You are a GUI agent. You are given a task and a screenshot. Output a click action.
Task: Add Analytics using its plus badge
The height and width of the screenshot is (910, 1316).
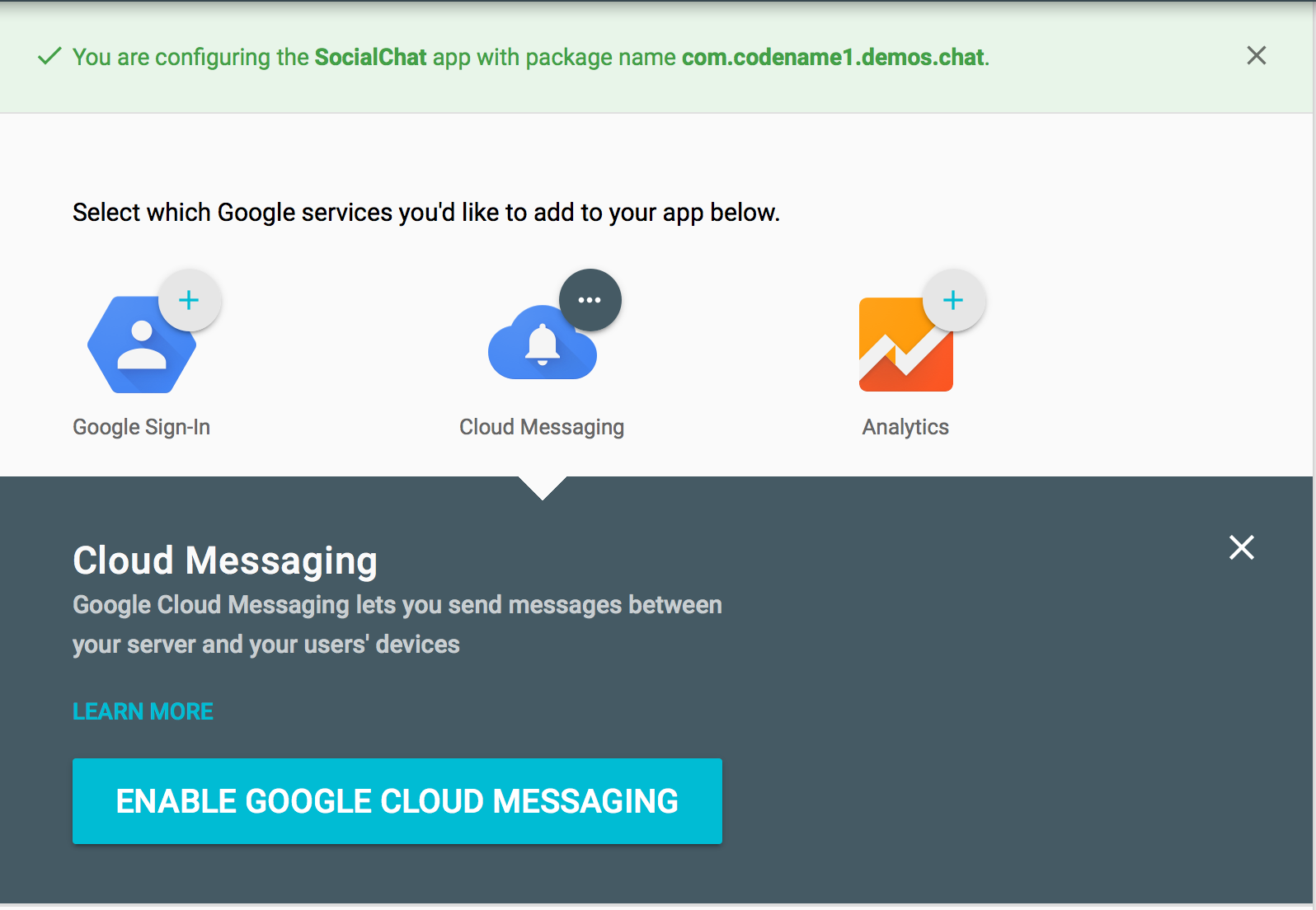point(953,300)
